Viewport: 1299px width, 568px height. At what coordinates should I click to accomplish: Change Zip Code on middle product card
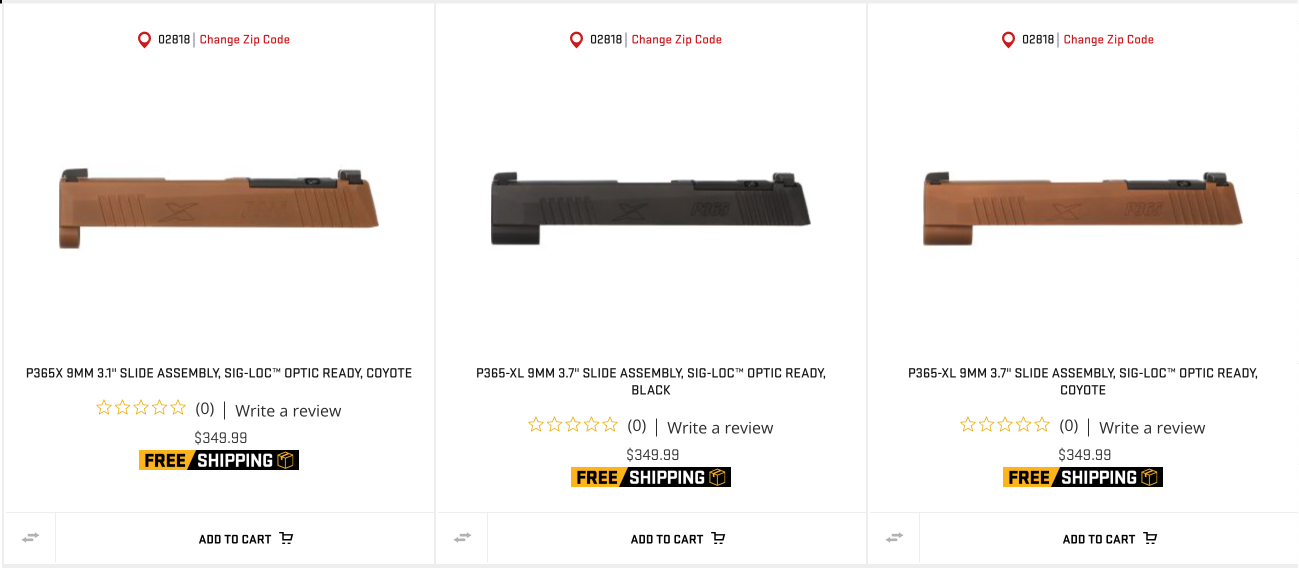pos(677,40)
